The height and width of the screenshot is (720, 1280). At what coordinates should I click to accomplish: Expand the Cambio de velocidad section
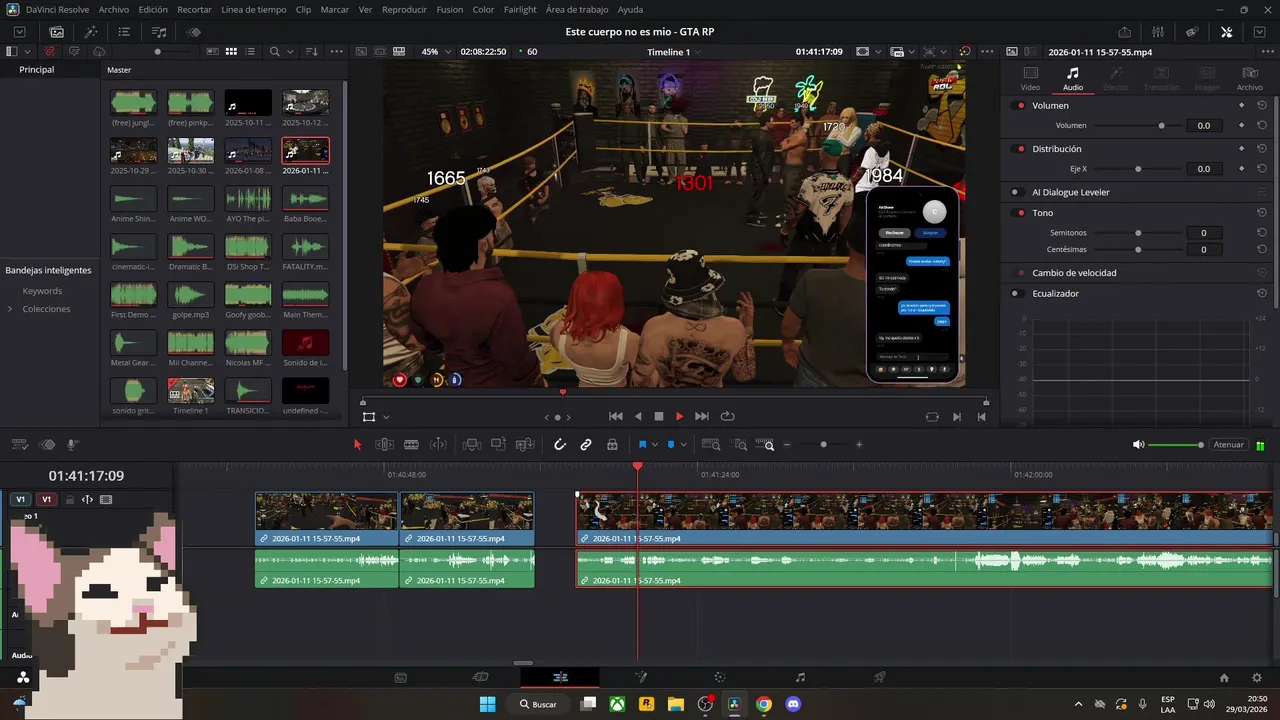tap(1074, 272)
